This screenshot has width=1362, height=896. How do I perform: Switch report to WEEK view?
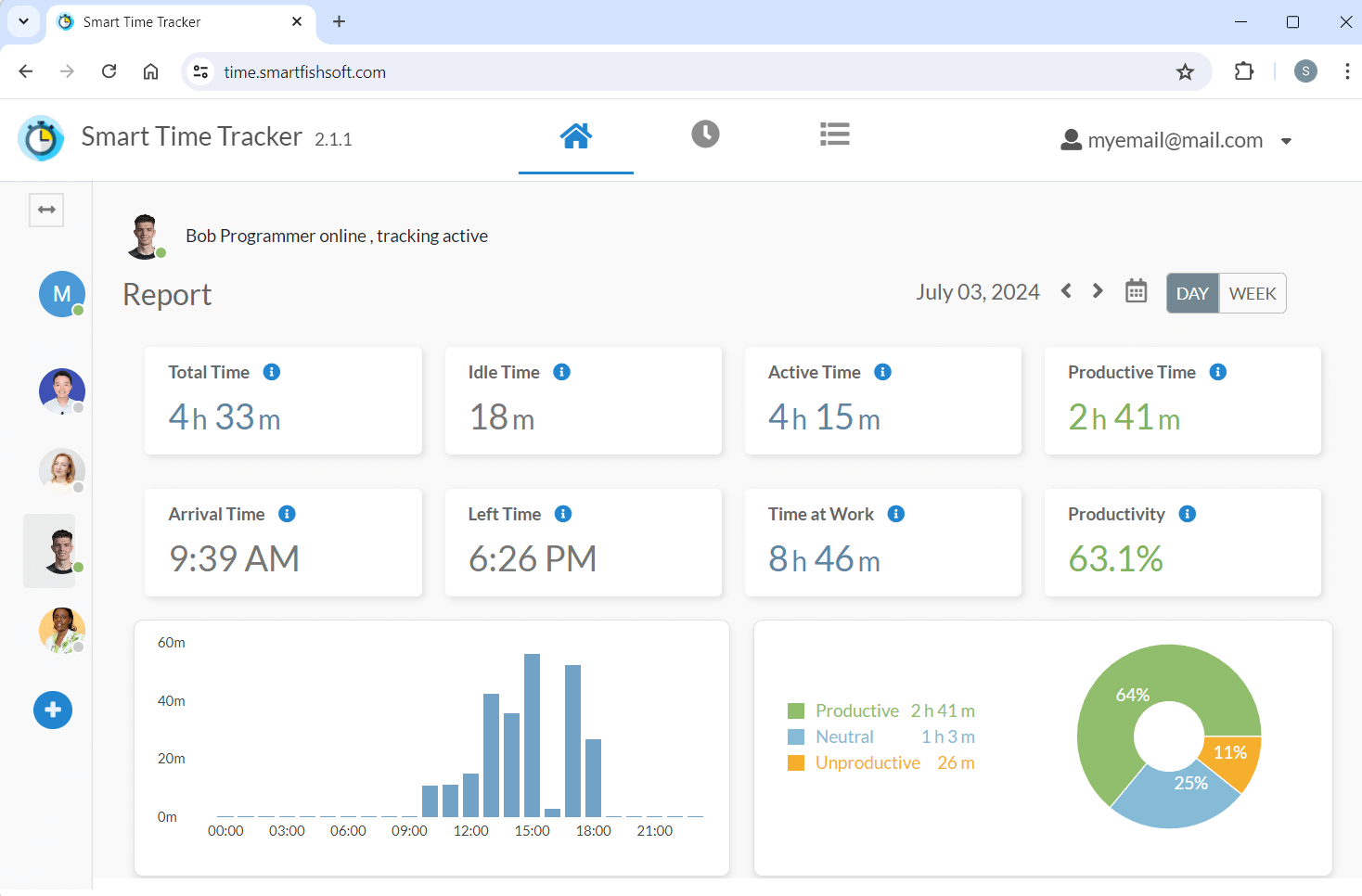(1253, 293)
